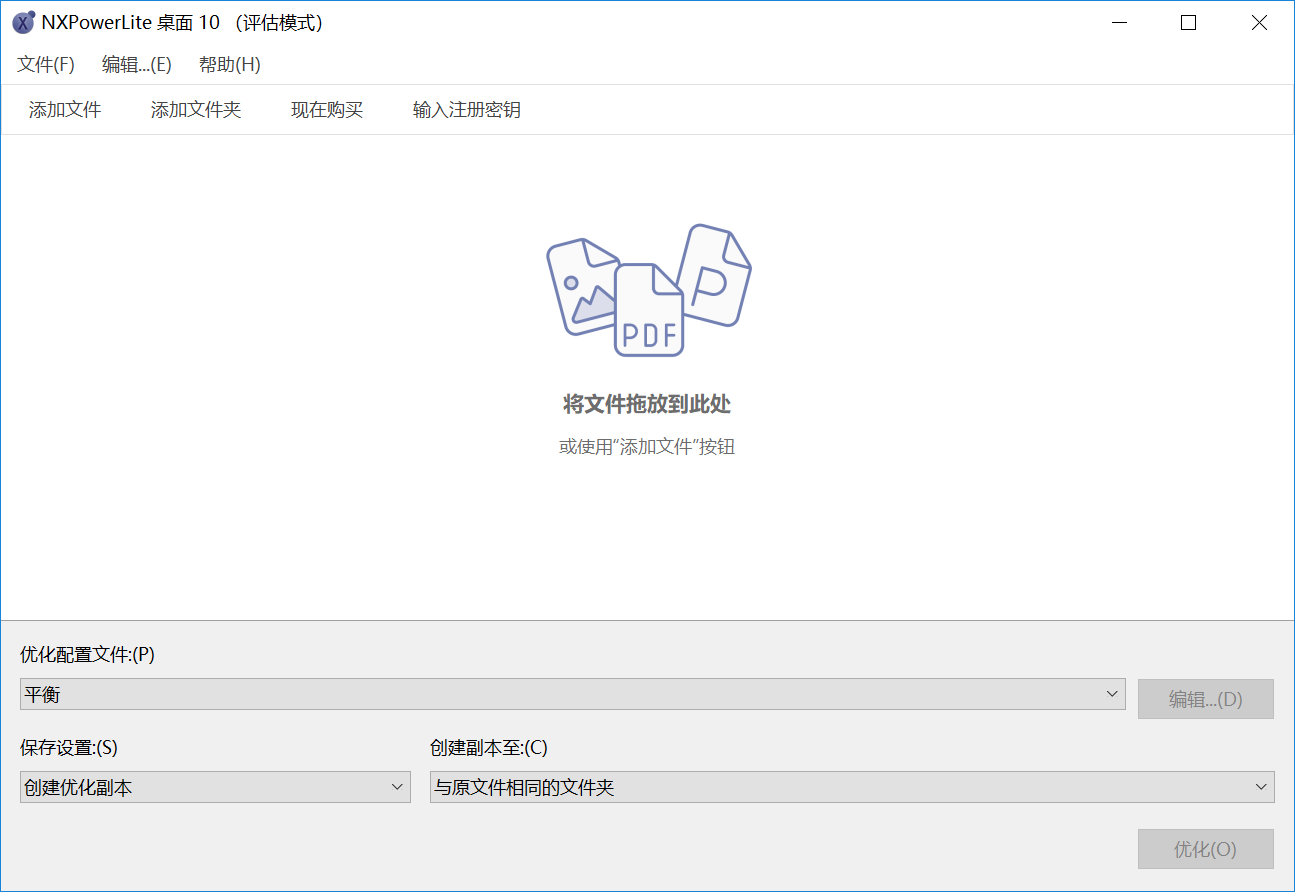Screen dimensions: 1295x892
Task: Click the 保存设置:(S) label
Action: (69, 748)
